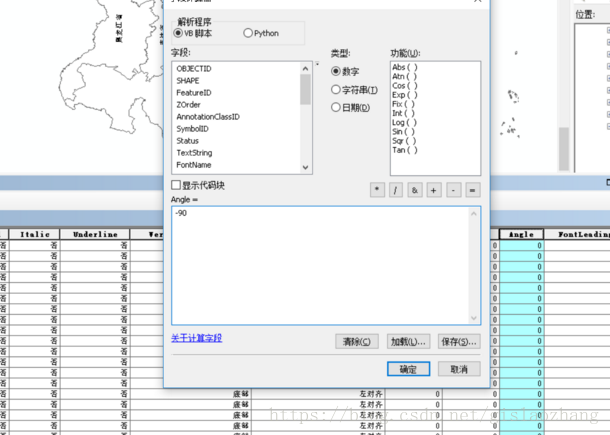Select the Sqr ( ) function
The height and width of the screenshot is (435, 610).
[404, 141]
